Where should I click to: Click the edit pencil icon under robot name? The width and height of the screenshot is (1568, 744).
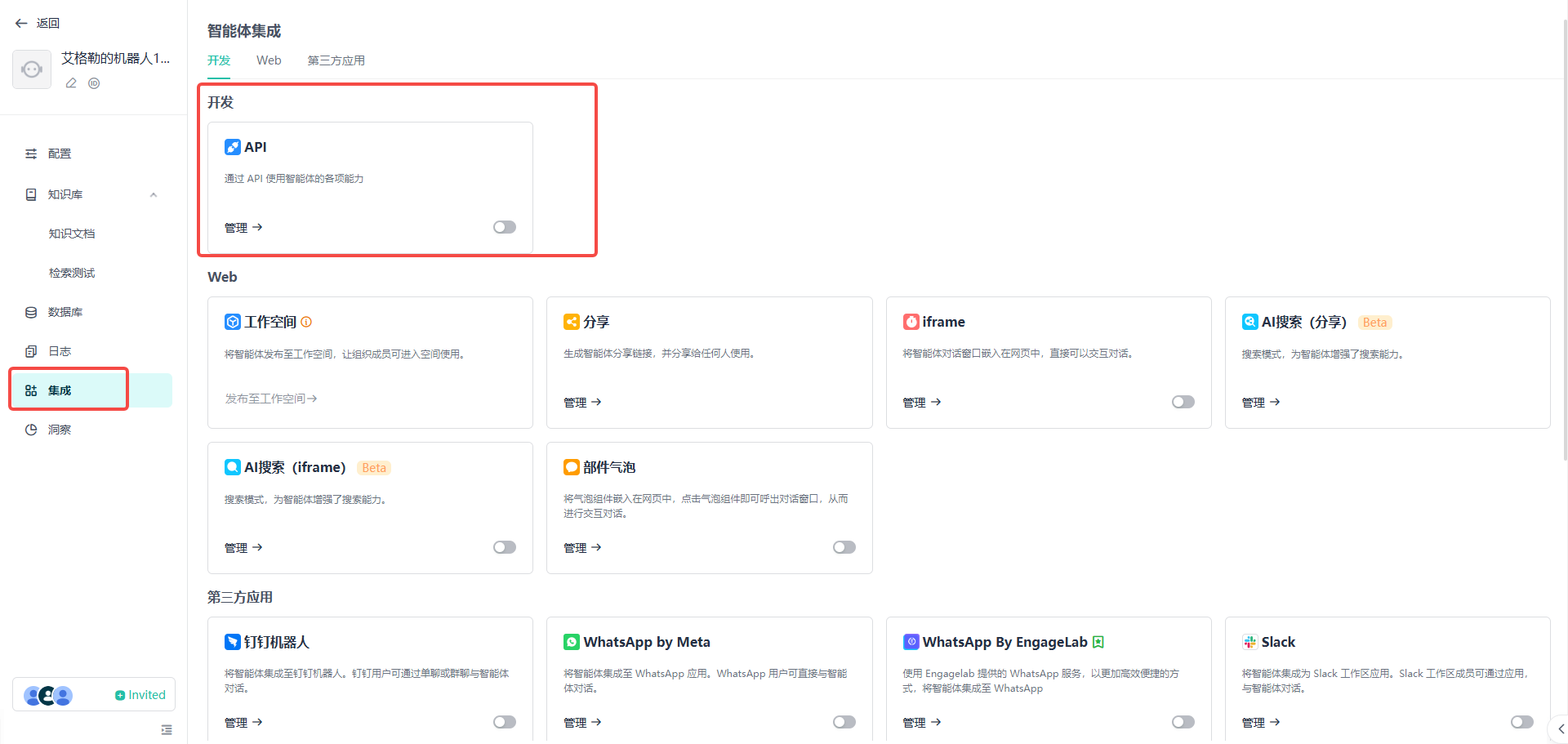[71, 83]
